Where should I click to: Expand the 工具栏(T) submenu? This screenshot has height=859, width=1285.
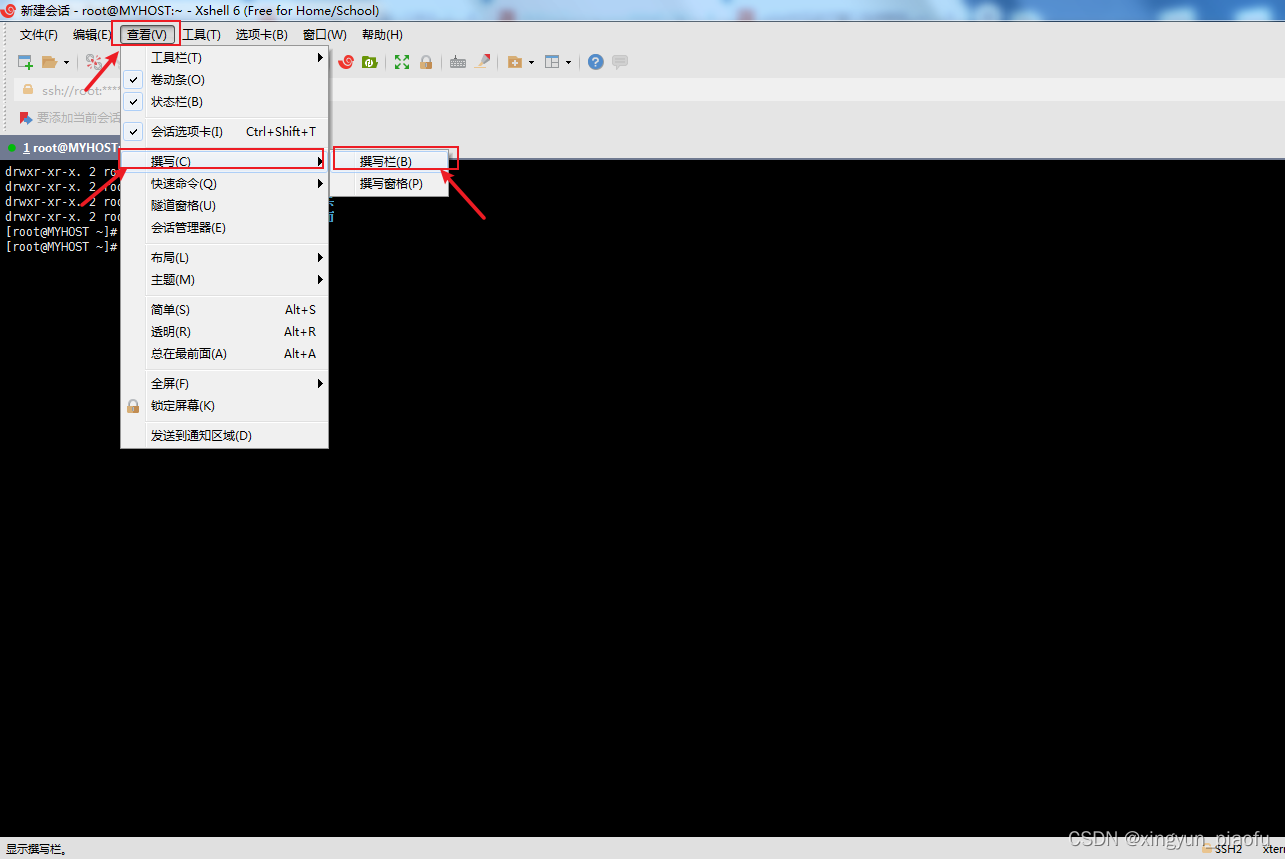[x=224, y=58]
